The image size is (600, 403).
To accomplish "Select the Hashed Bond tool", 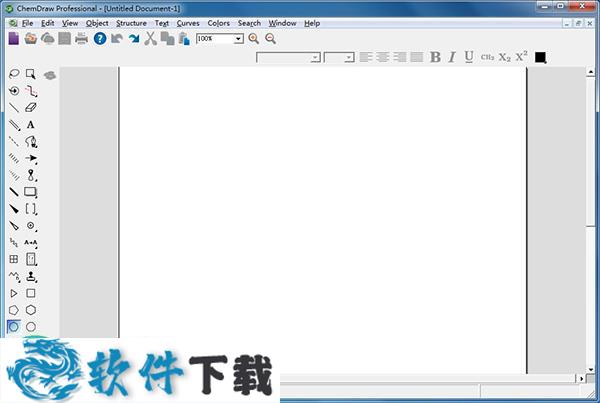I will (x=14, y=158).
